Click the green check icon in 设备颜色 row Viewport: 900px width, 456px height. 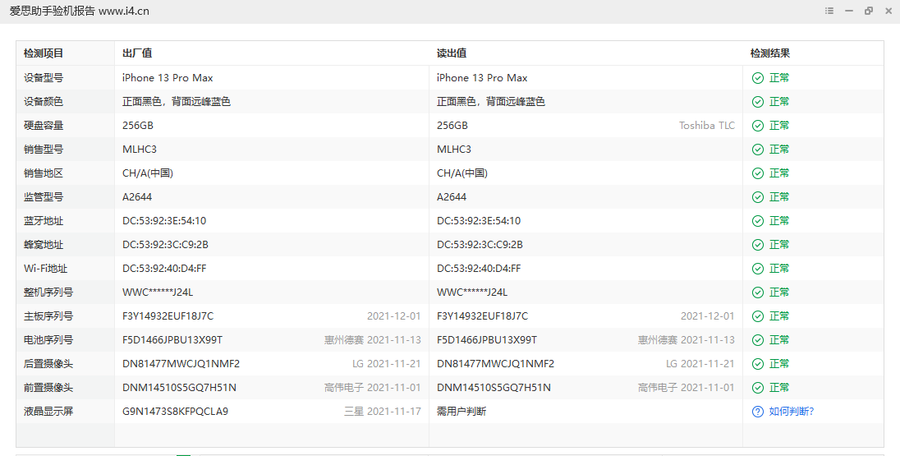click(x=758, y=102)
